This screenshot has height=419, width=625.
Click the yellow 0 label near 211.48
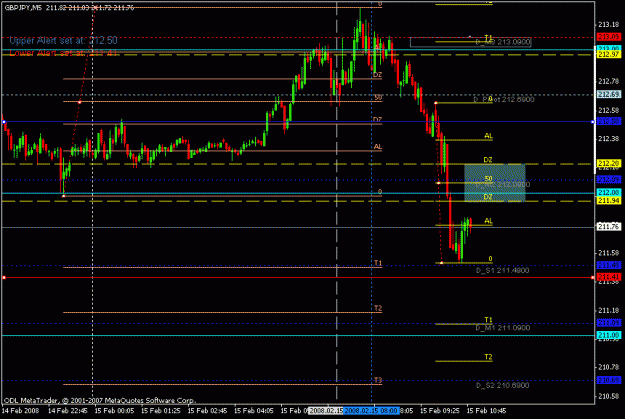point(490,259)
